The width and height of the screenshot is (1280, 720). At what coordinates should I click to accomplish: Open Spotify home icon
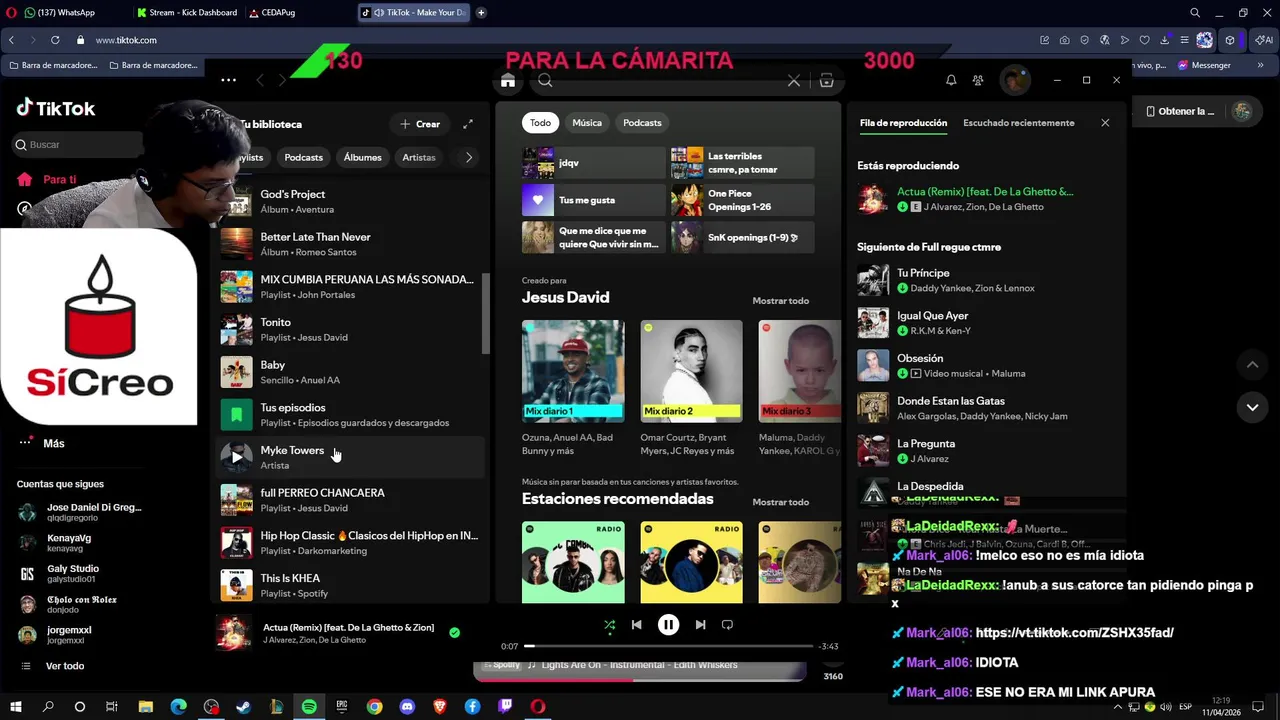(x=508, y=81)
